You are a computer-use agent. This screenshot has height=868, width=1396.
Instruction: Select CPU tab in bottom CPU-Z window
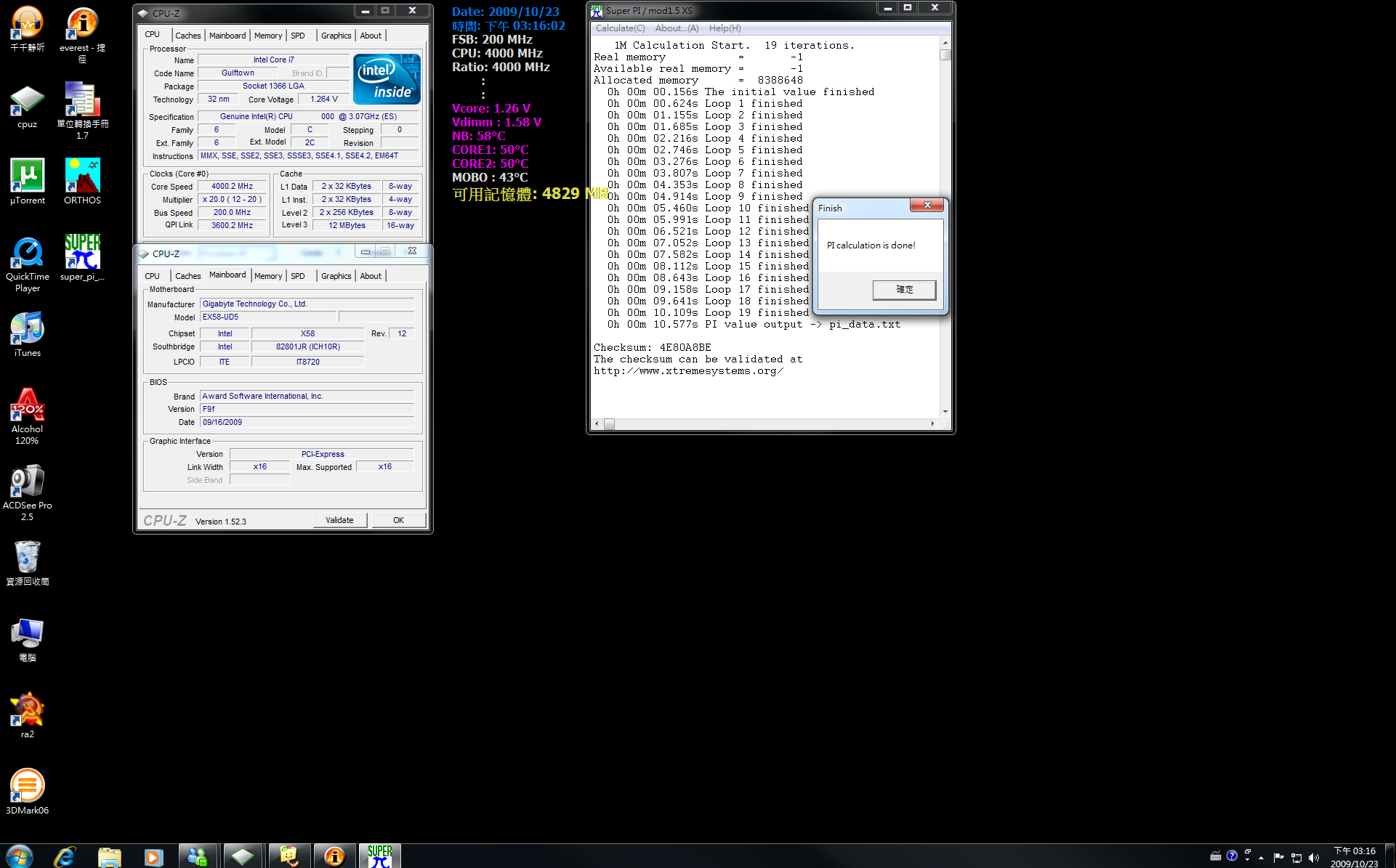point(152,276)
